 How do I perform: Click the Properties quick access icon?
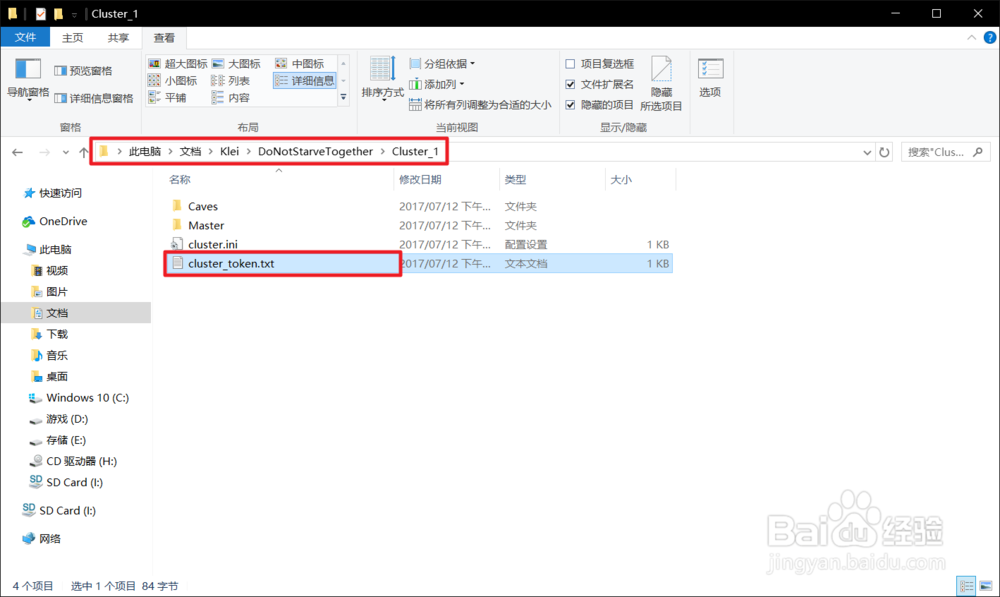coord(40,13)
